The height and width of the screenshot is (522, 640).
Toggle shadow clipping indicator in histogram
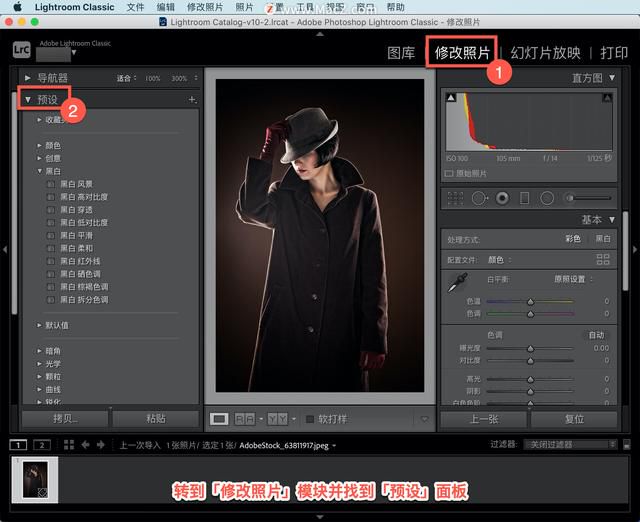pyautogui.click(x=451, y=98)
